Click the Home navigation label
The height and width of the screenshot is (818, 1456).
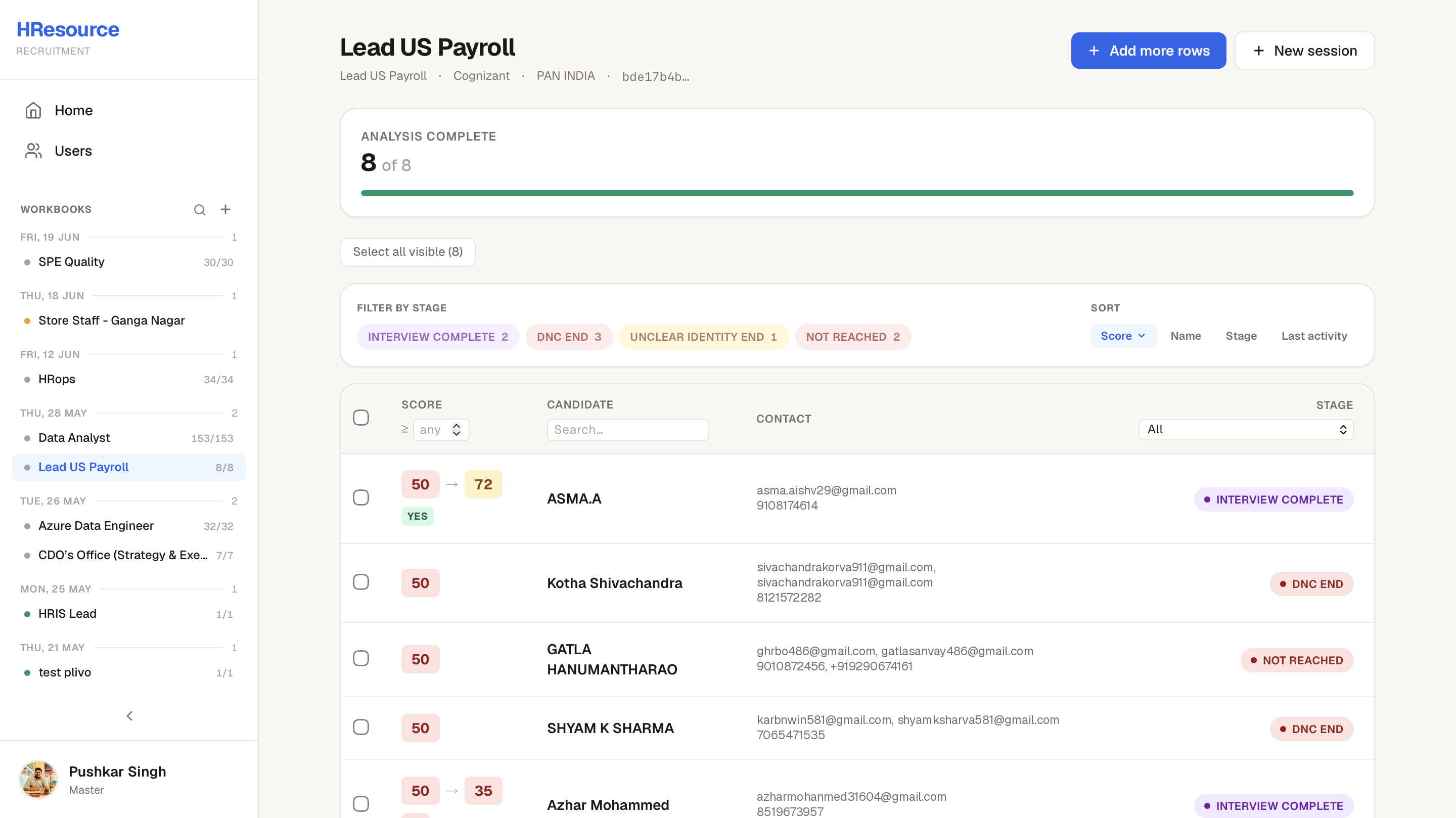tap(73, 110)
